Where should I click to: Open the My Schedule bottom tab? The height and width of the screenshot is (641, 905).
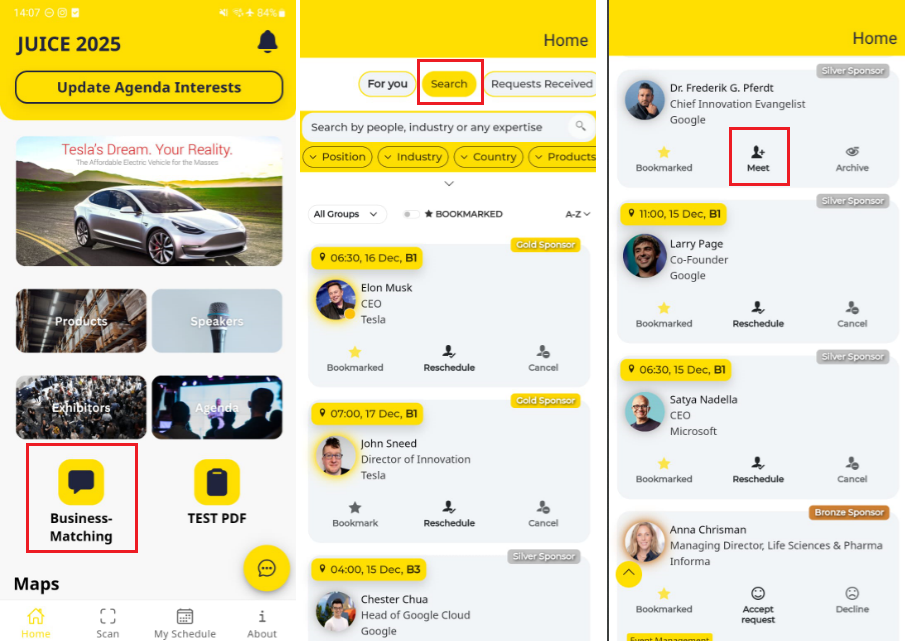(185, 623)
